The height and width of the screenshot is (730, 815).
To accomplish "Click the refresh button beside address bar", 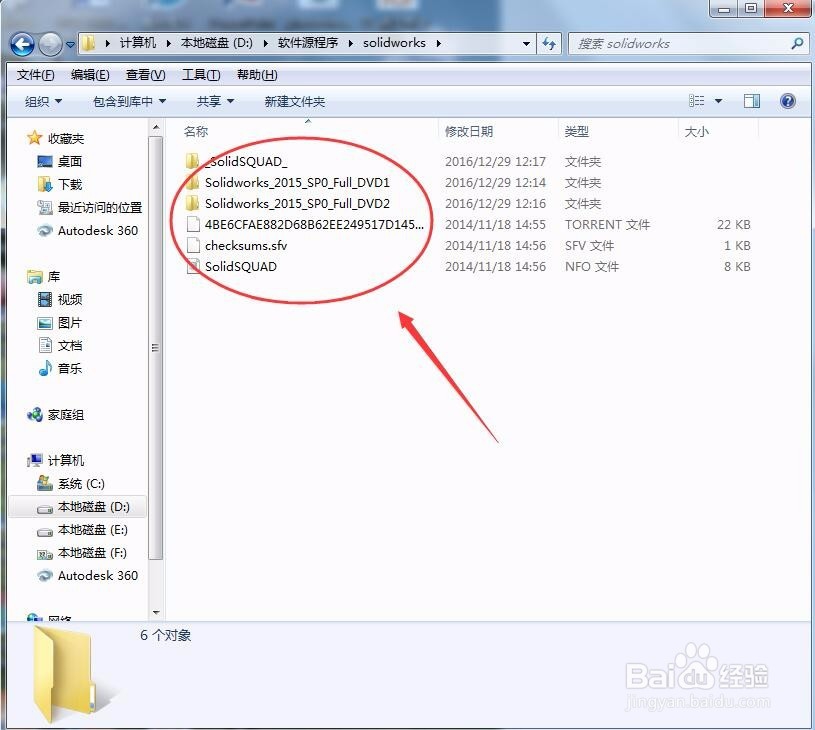I will (549, 44).
